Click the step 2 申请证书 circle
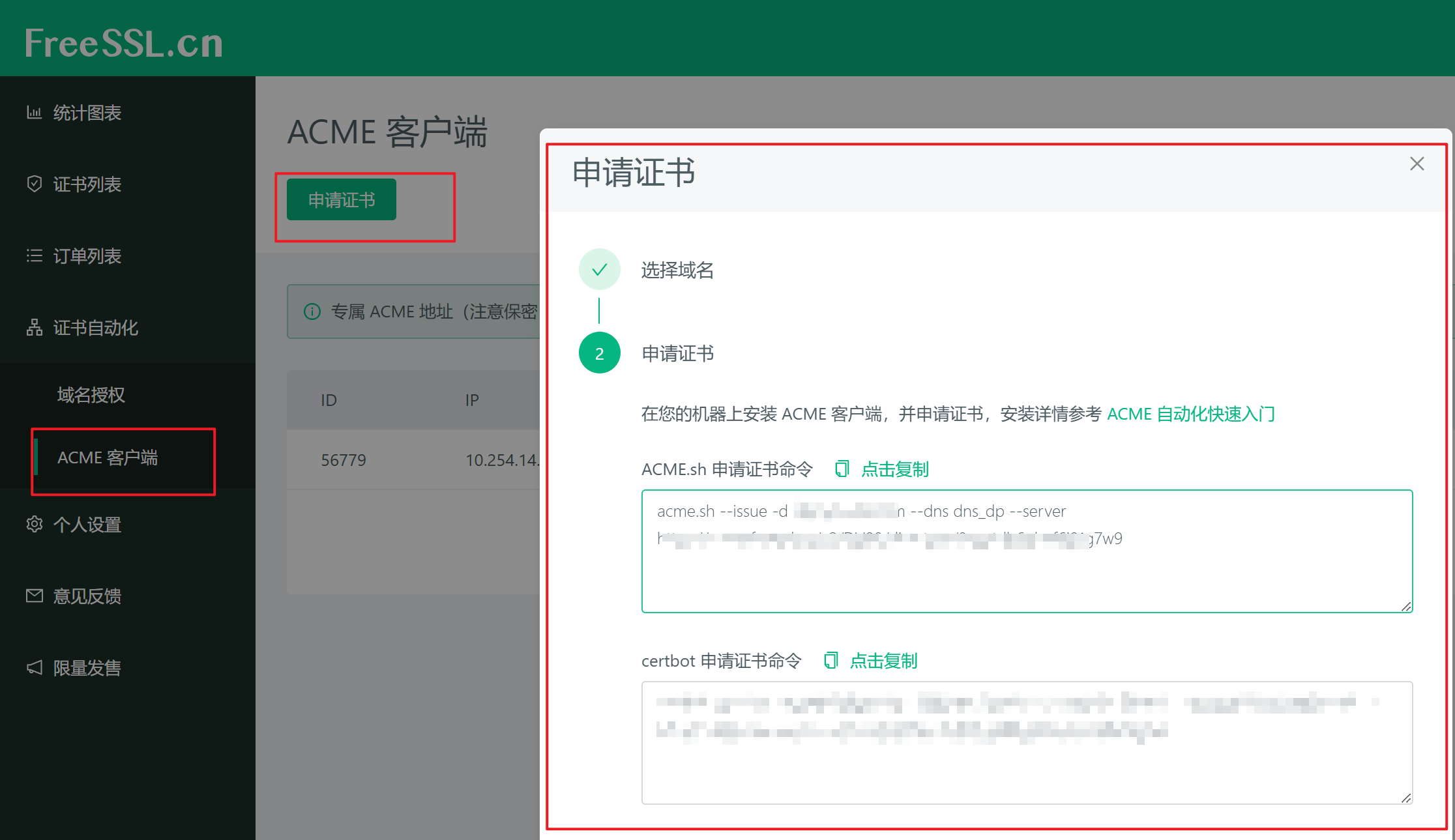 599,353
